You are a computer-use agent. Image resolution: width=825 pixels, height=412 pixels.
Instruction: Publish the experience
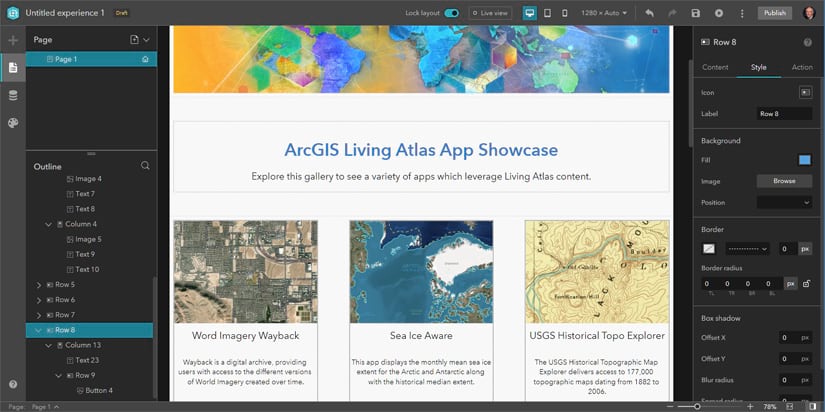pyautogui.click(x=774, y=13)
